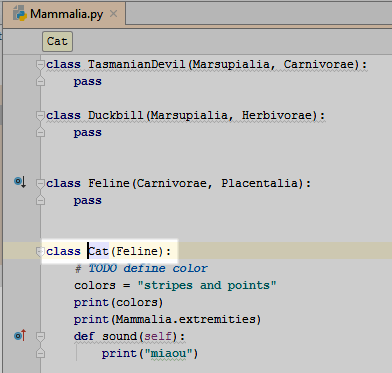The width and height of the screenshot is (392, 373).
Task: Collapse the TasmanianDevil class fold marker
Action: pos(40,64)
